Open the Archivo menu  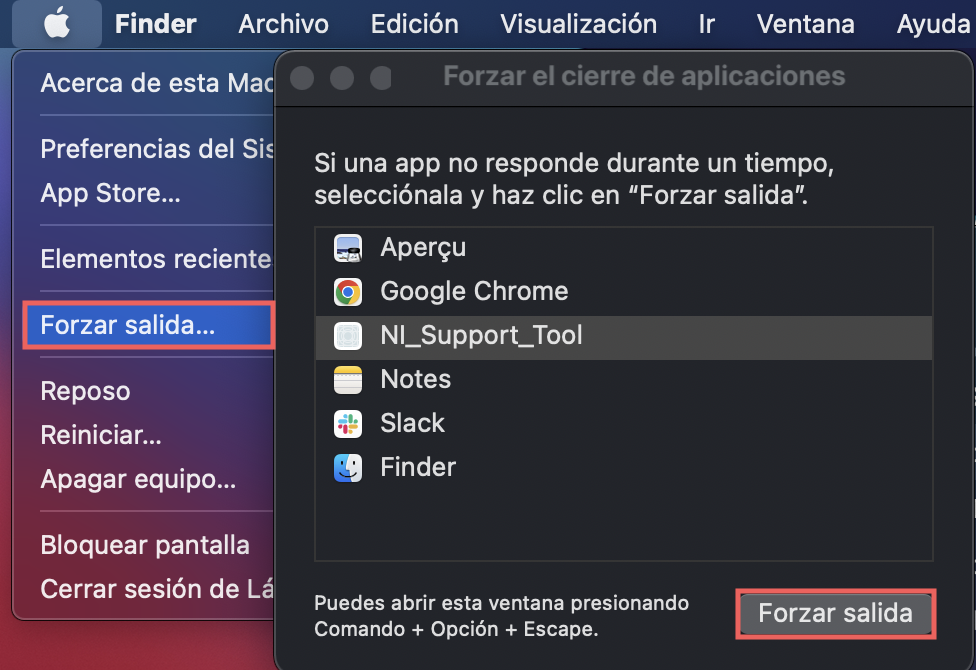(x=283, y=23)
